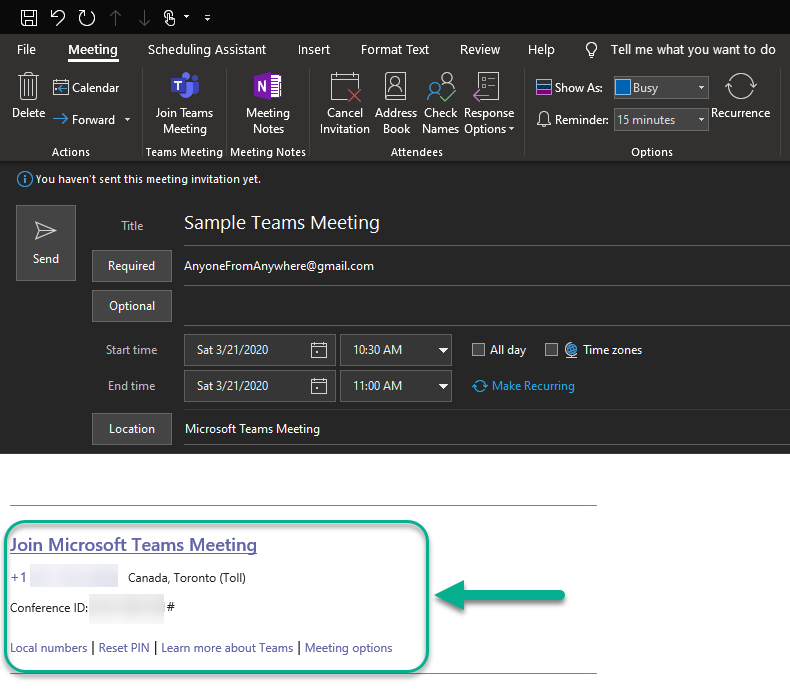Open the Format Text tab
Viewport: 790px width, 700px height.
394,49
